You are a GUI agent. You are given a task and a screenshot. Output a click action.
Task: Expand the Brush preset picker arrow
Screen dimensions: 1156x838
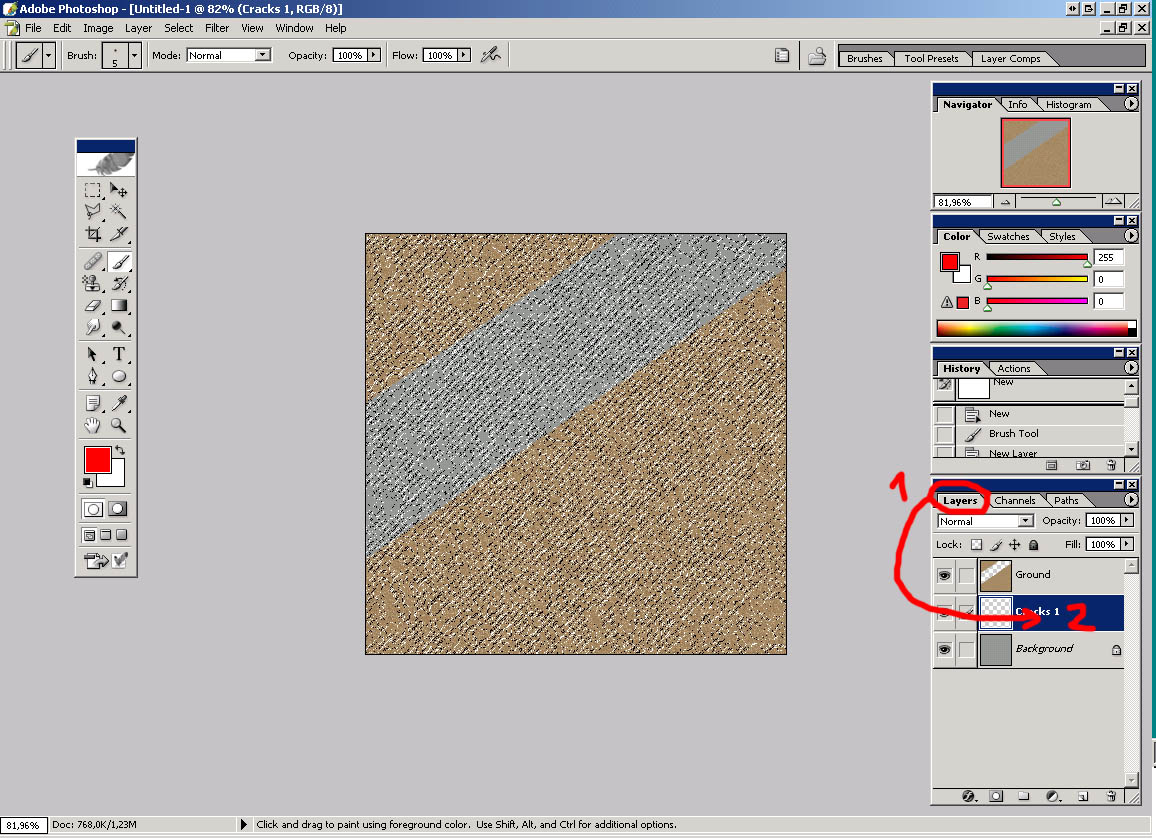pos(134,56)
